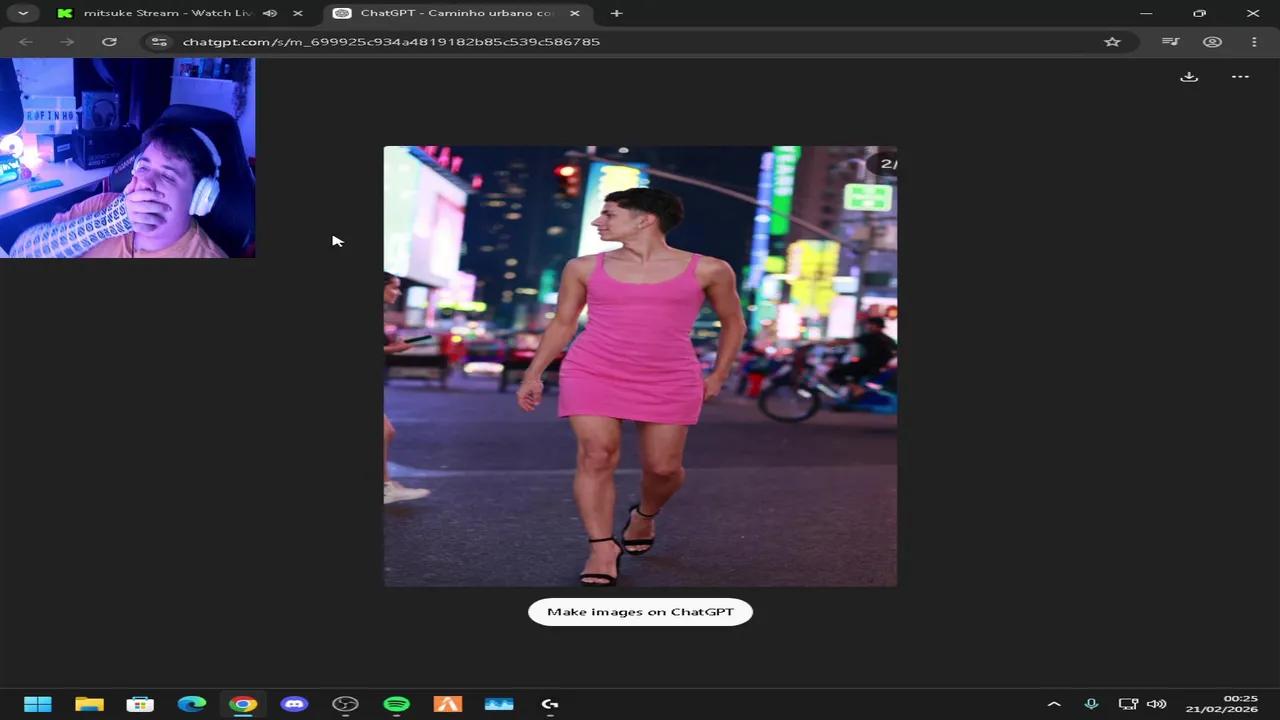Mute system audio via the tray speaker
The height and width of the screenshot is (720, 1280).
(1157, 703)
